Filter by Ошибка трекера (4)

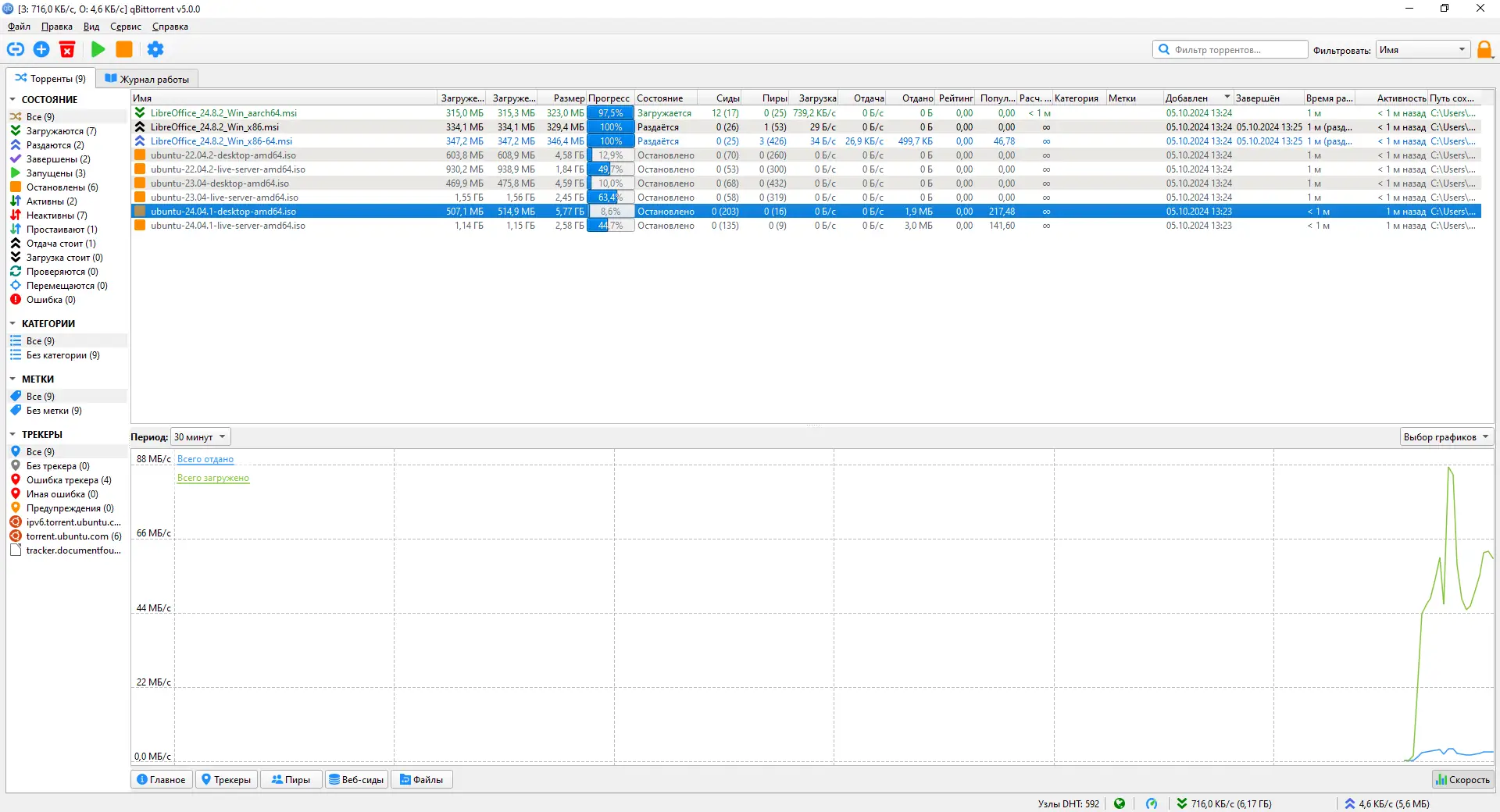pos(67,480)
